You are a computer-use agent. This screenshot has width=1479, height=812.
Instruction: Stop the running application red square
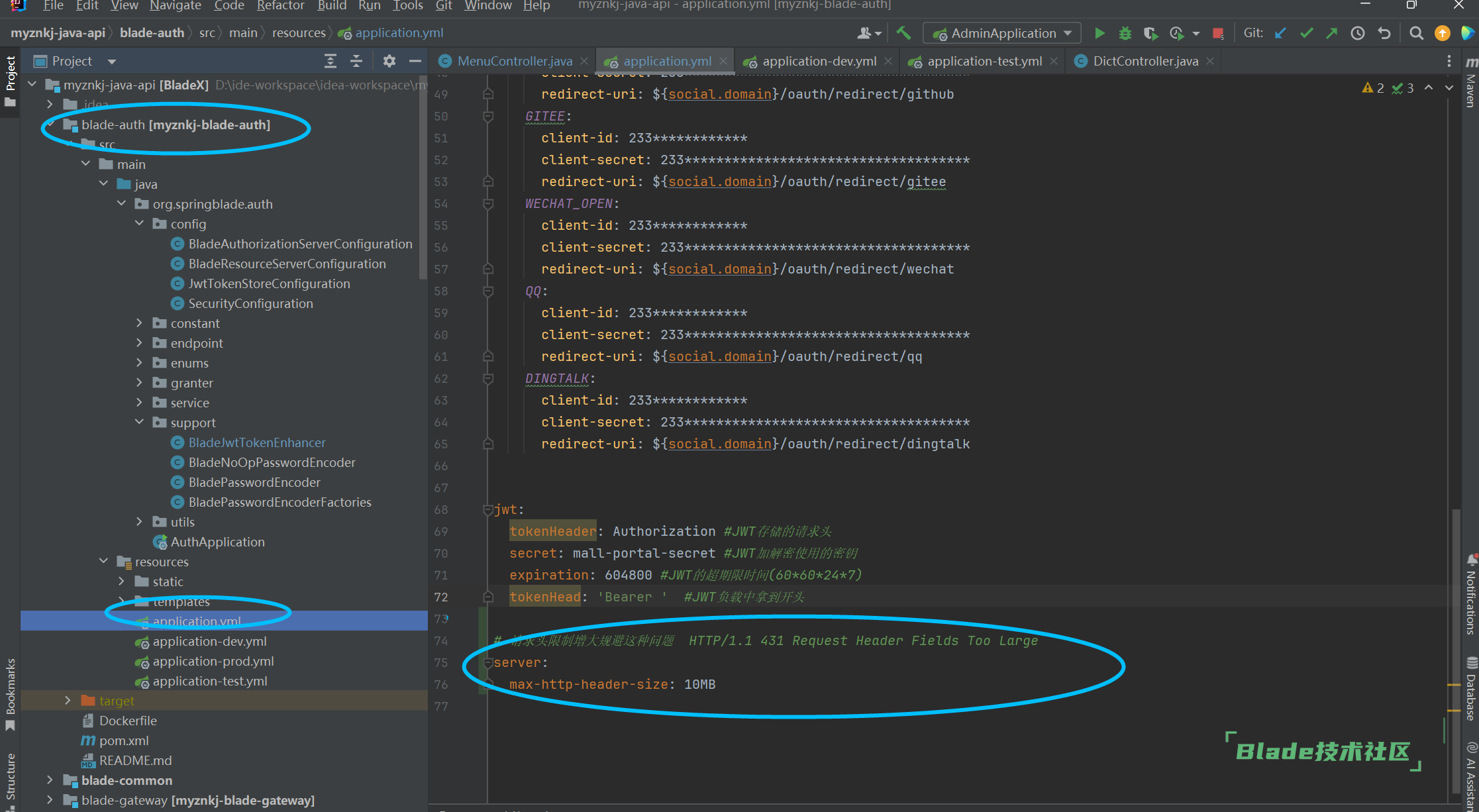pyautogui.click(x=1217, y=33)
